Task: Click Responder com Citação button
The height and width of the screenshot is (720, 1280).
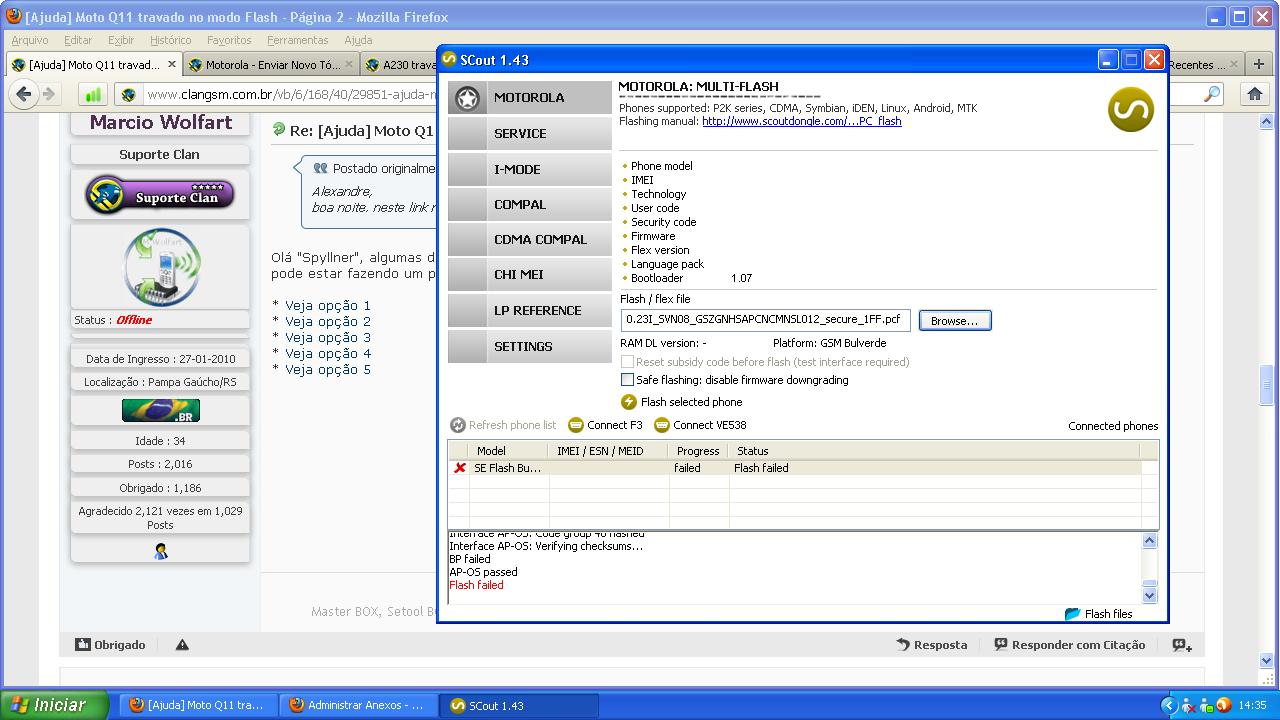Action: 1070,645
